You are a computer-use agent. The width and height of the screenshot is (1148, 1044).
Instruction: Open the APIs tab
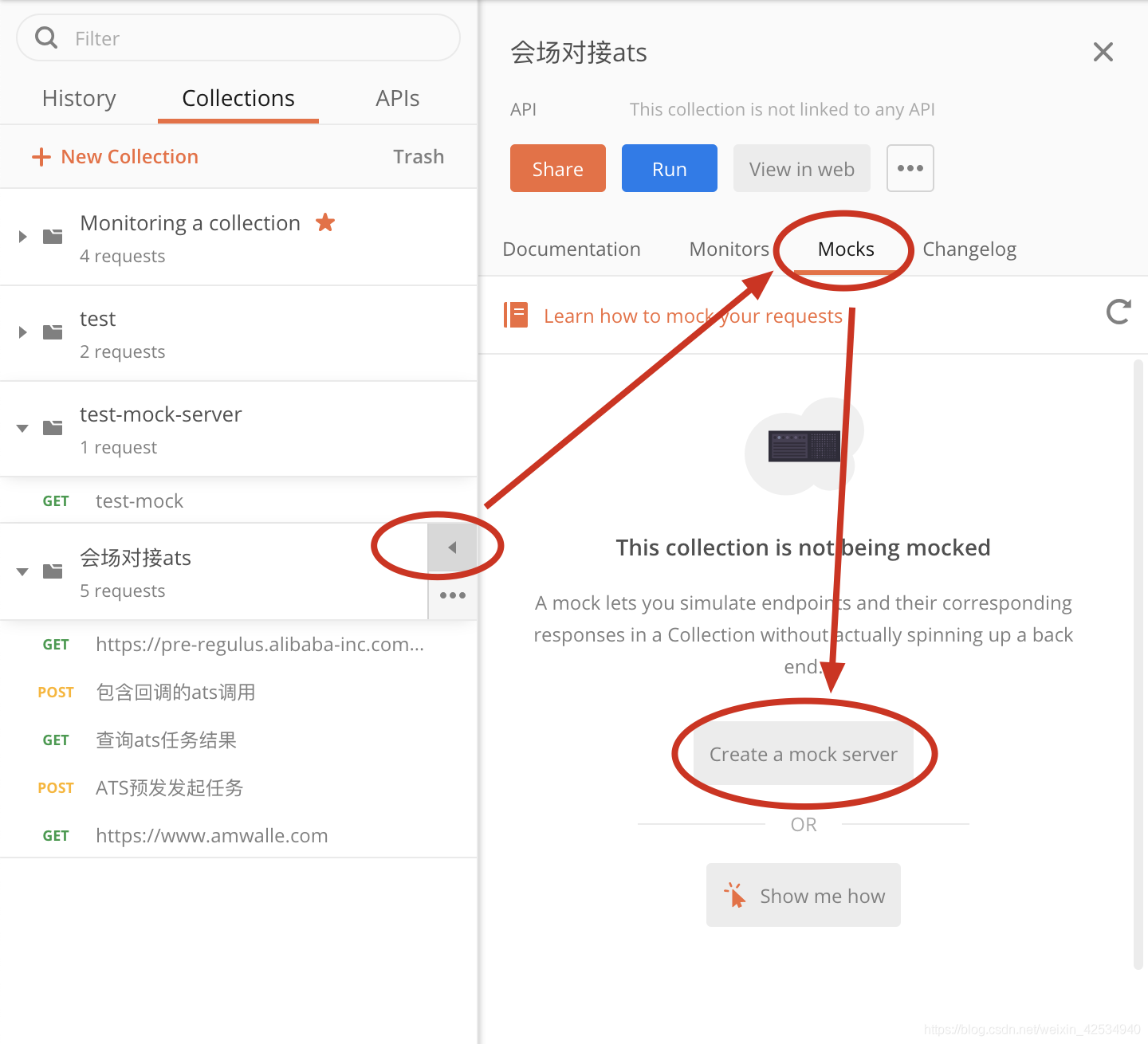pos(397,98)
